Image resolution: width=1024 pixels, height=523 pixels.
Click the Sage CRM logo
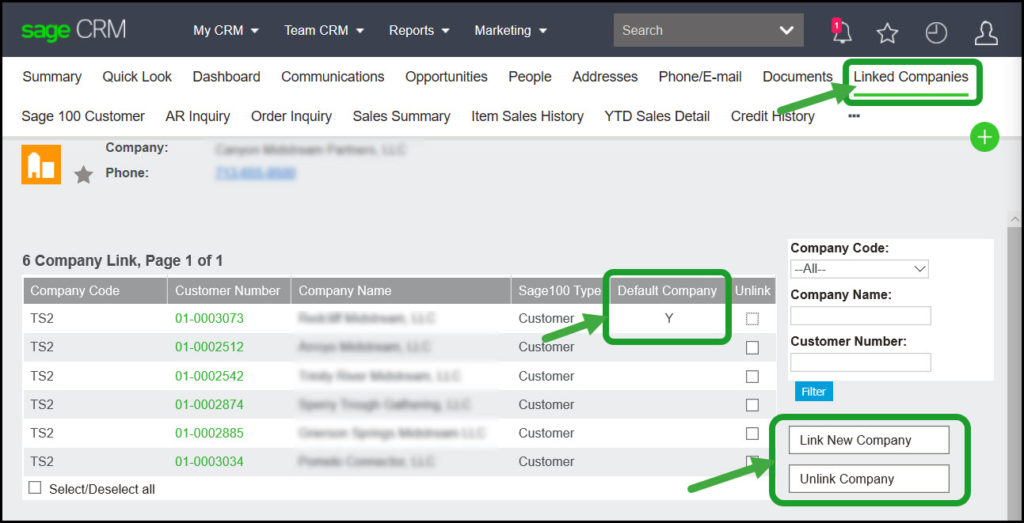click(74, 30)
